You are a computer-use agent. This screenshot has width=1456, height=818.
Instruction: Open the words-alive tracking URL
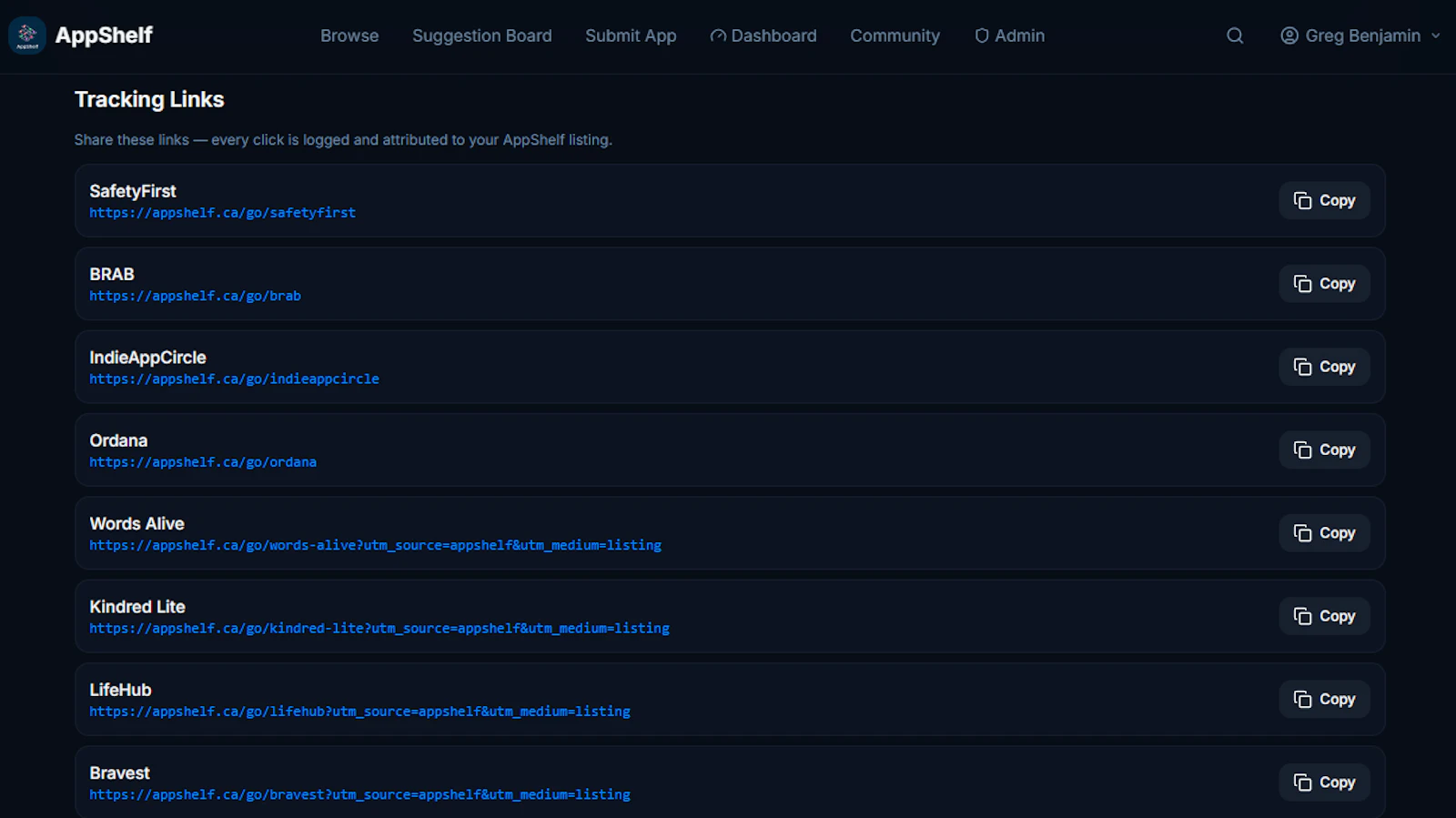pyautogui.click(x=375, y=545)
